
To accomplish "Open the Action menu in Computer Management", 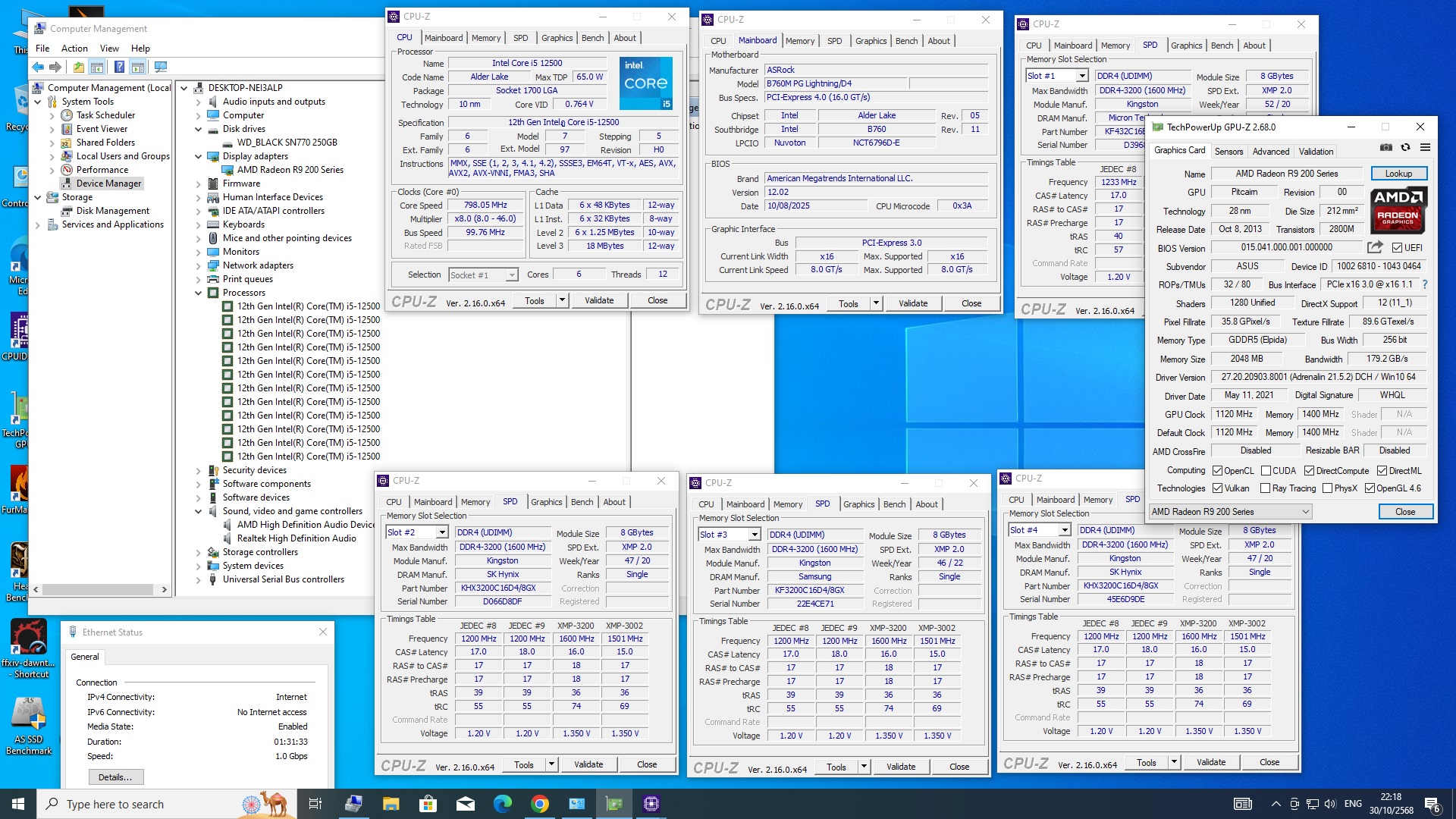I will [74, 48].
